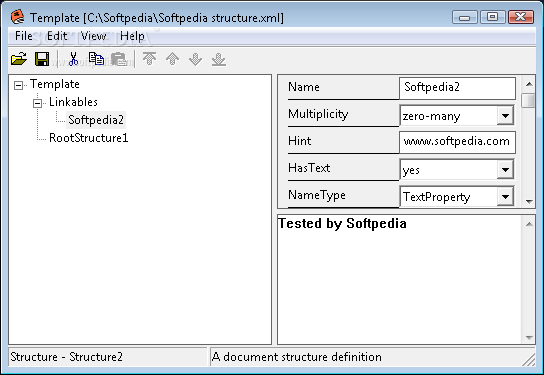Click the properties panel scrollbar thumb
The height and width of the screenshot is (375, 544).
pyautogui.click(x=529, y=100)
